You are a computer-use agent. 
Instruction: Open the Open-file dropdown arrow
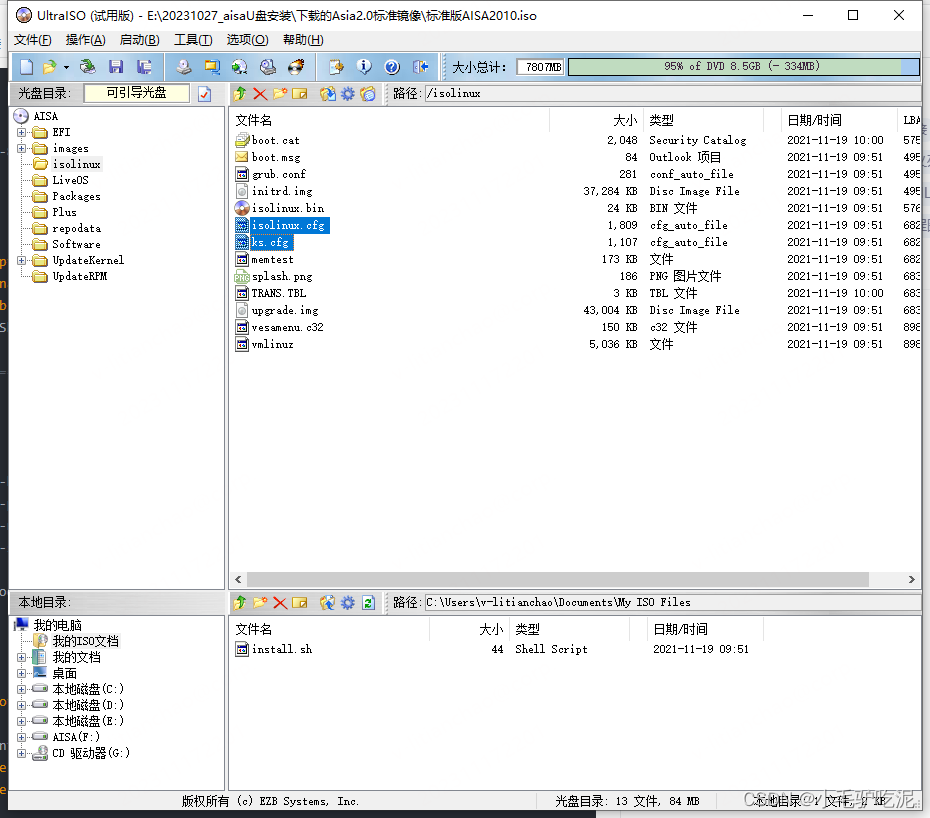(x=66, y=66)
